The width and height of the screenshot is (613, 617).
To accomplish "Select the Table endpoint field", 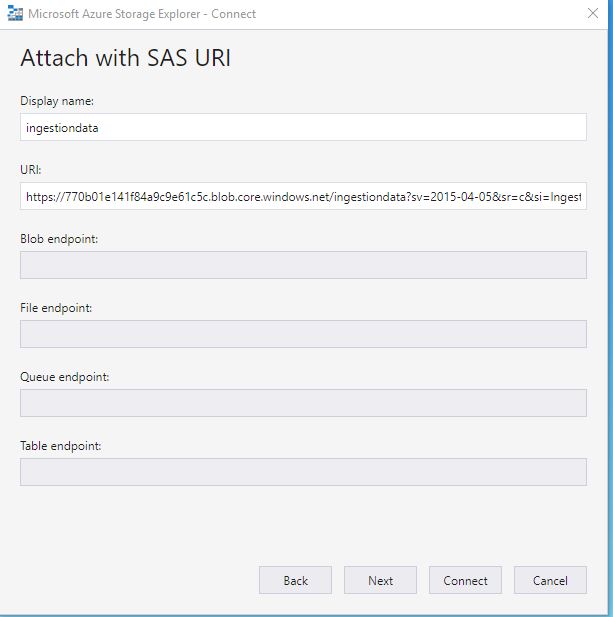I will 303,472.
